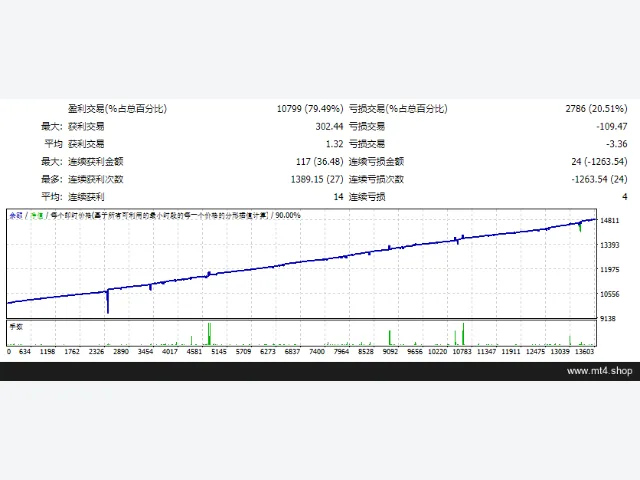Click the '连续亏损次数' label
The image size is (640, 480).
pyautogui.click(x=376, y=179)
